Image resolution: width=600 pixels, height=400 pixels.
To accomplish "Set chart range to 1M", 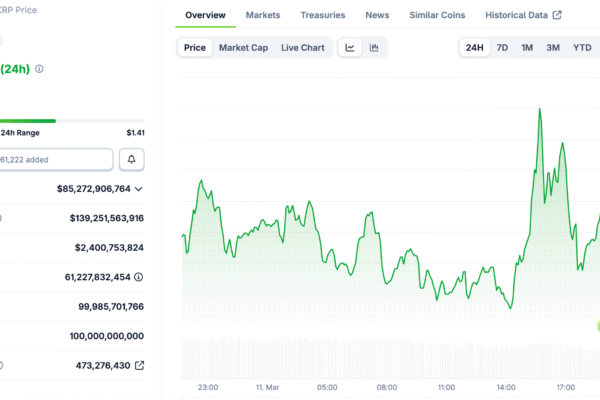I will point(527,48).
